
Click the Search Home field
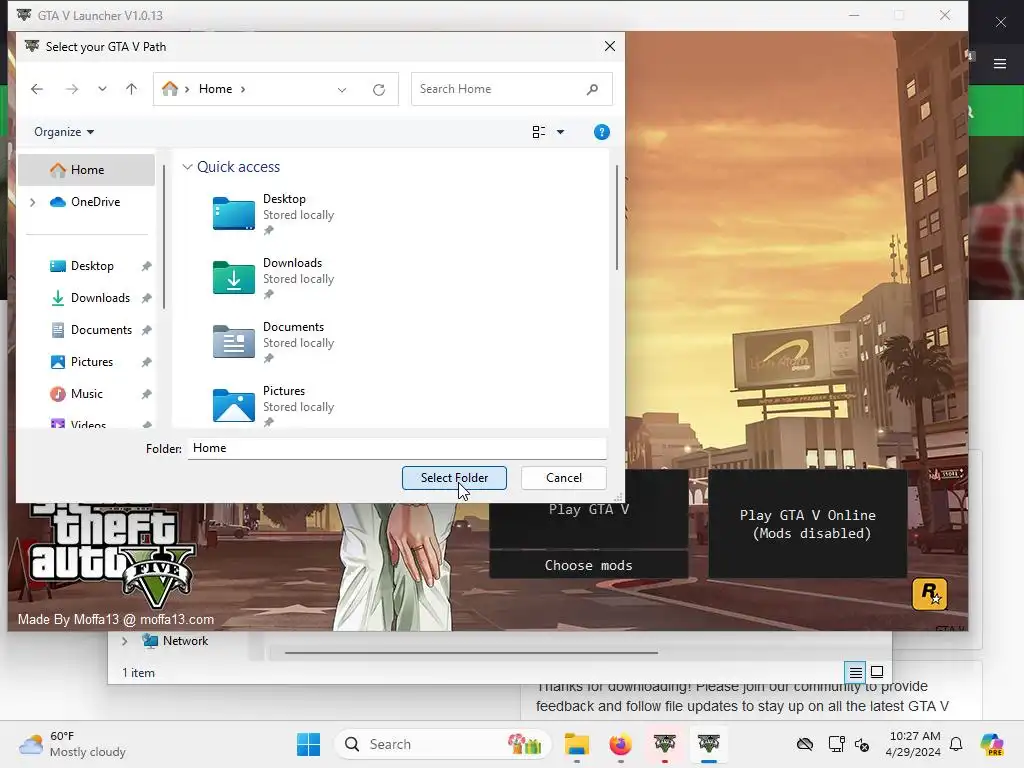point(511,89)
